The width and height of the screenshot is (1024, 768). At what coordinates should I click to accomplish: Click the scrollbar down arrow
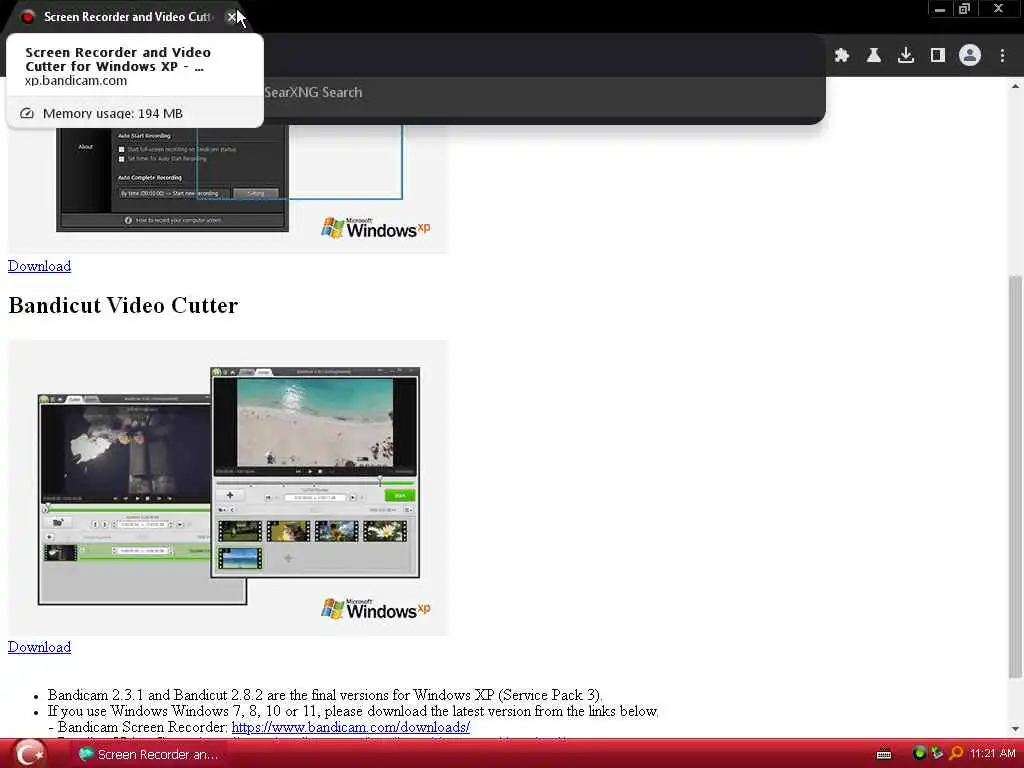pos(1016,729)
